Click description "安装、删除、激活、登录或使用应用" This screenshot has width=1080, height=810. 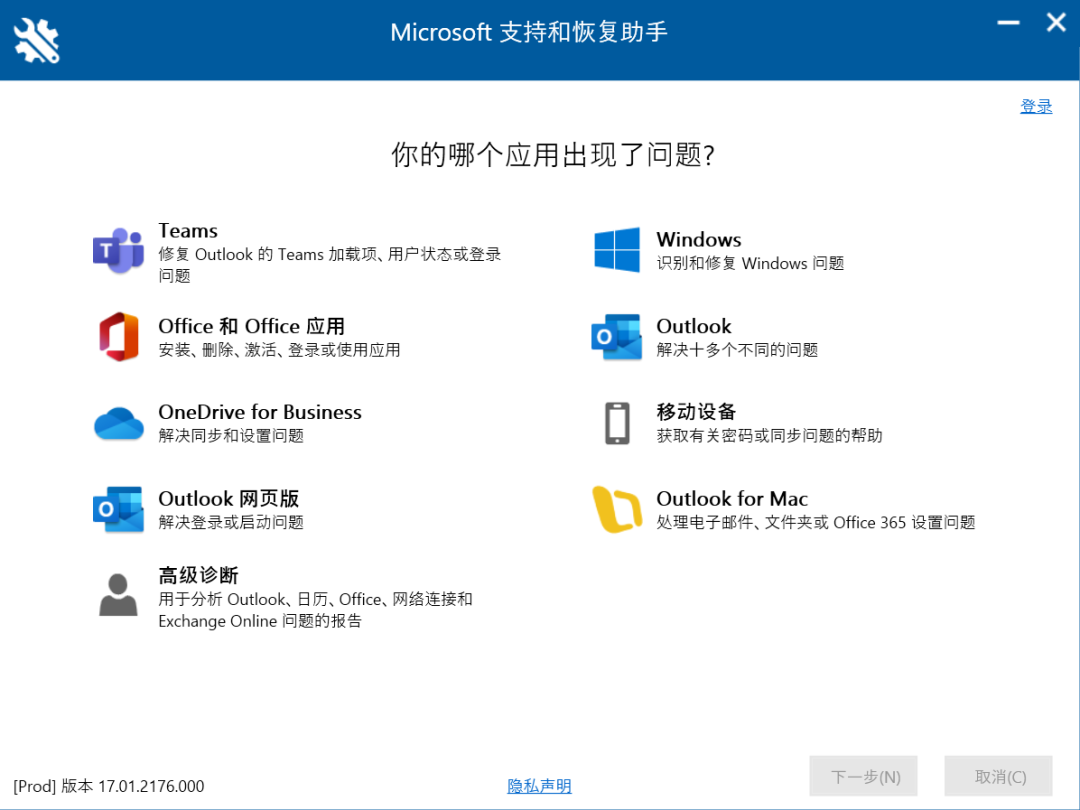(279, 350)
